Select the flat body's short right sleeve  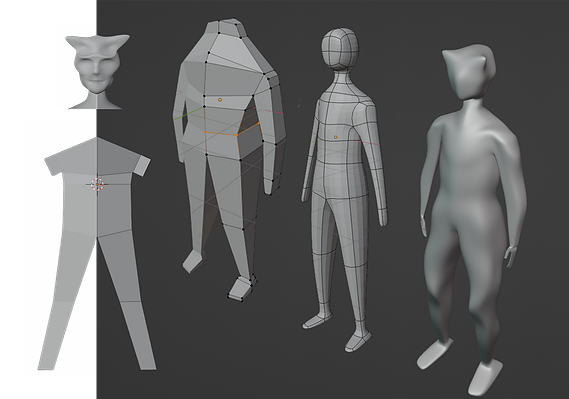[142, 166]
